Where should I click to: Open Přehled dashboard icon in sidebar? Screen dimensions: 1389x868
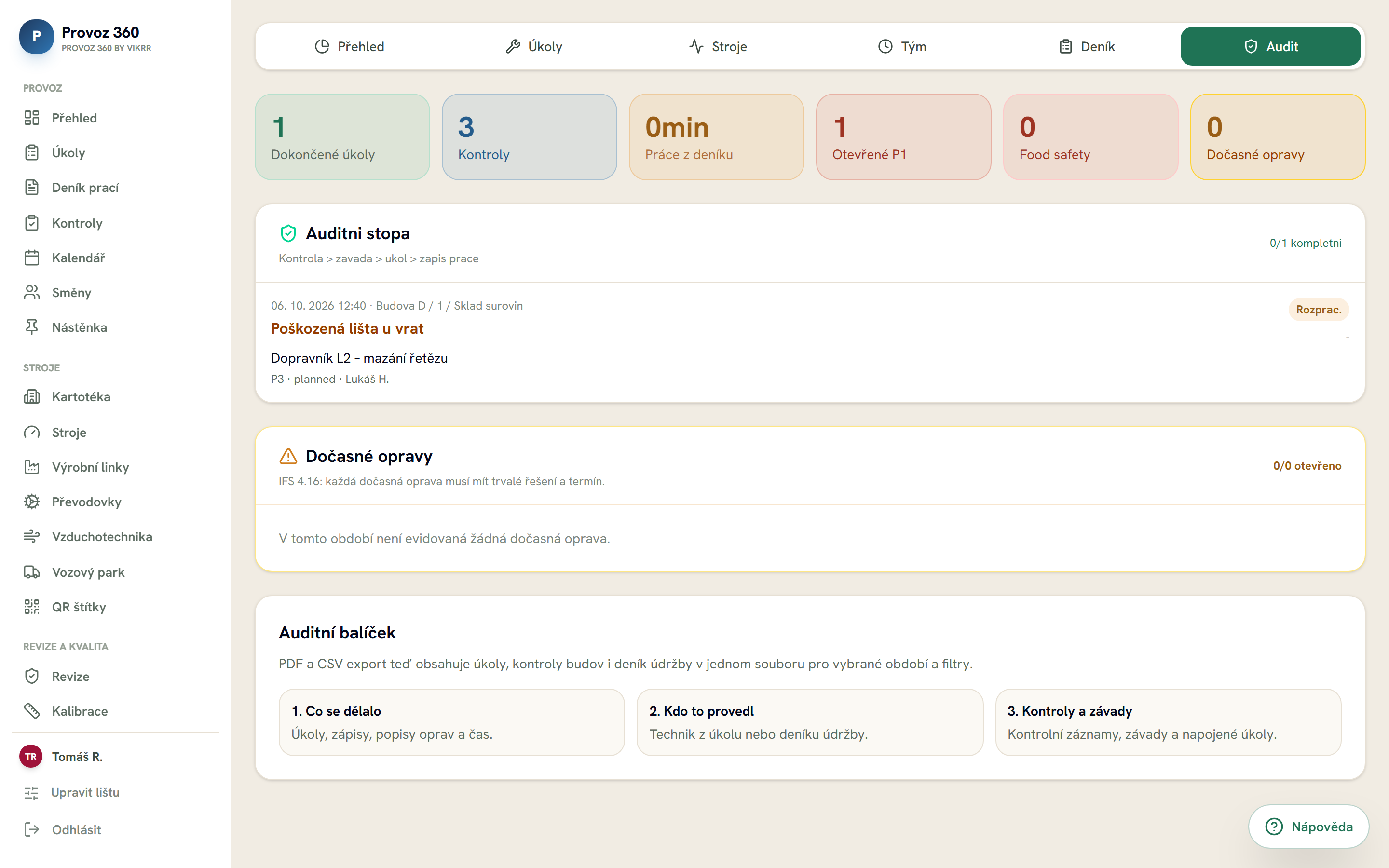pyautogui.click(x=31, y=118)
